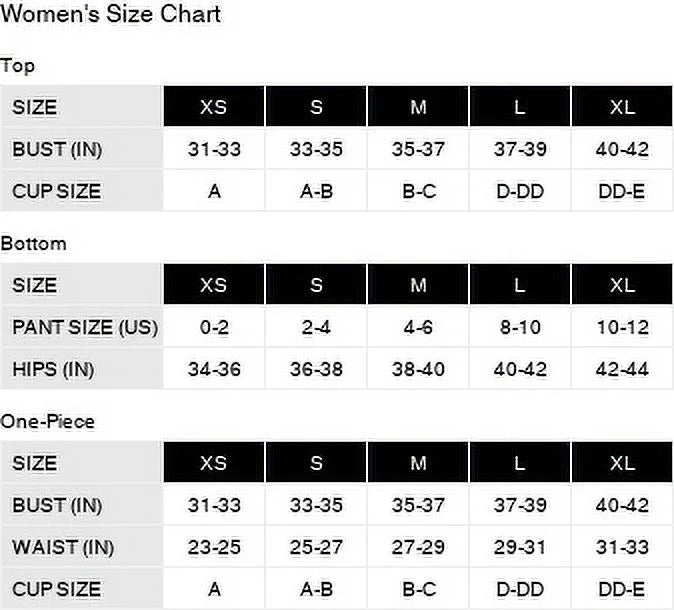Click the 8-10 pant size cell
The width and height of the screenshot is (674, 610).
(520, 327)
